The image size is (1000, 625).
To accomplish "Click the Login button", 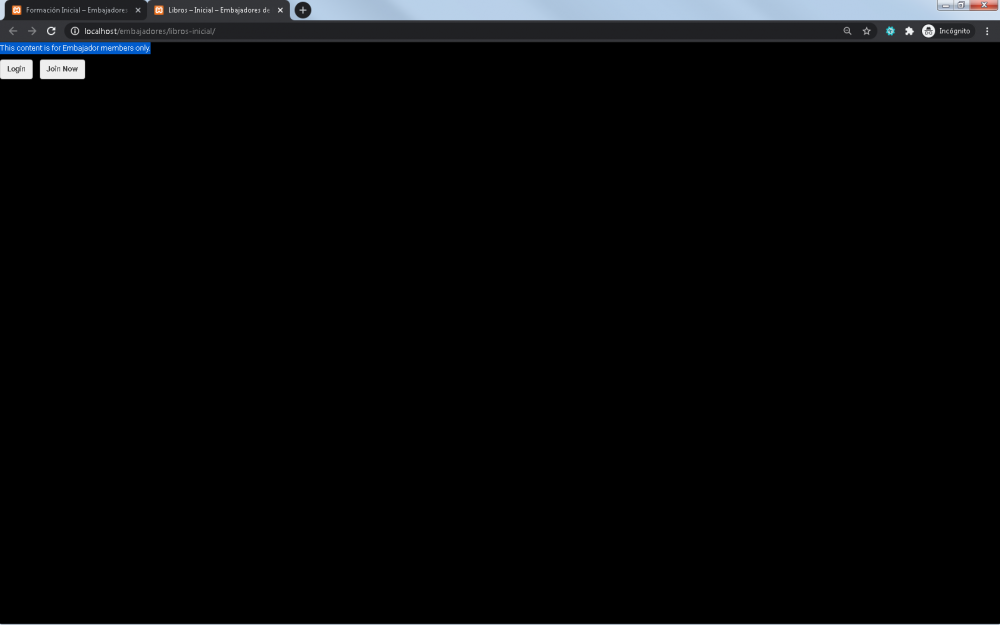I will (x=16, y=69).
